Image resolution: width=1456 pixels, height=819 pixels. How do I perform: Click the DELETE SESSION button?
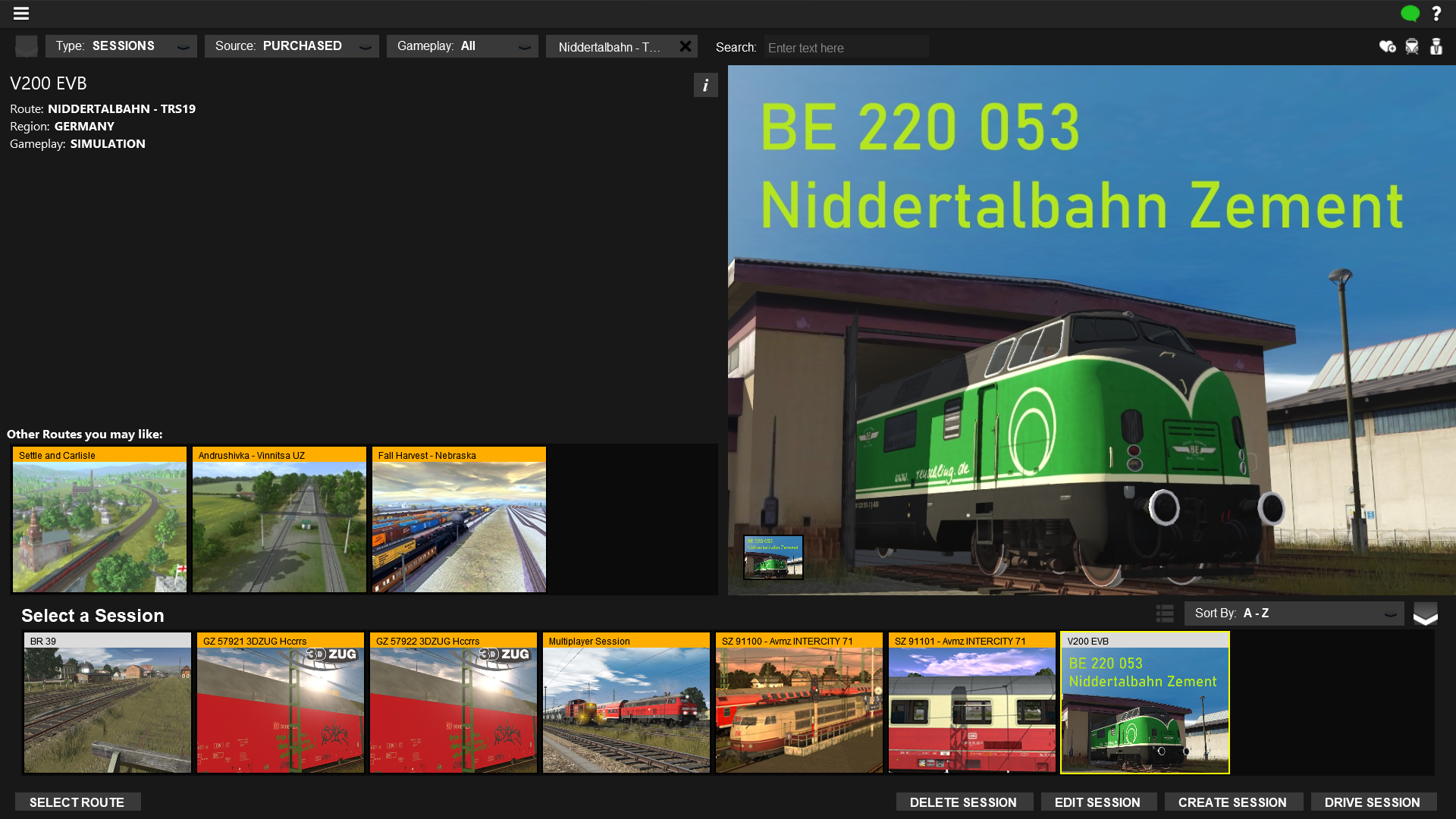[964, 802]
